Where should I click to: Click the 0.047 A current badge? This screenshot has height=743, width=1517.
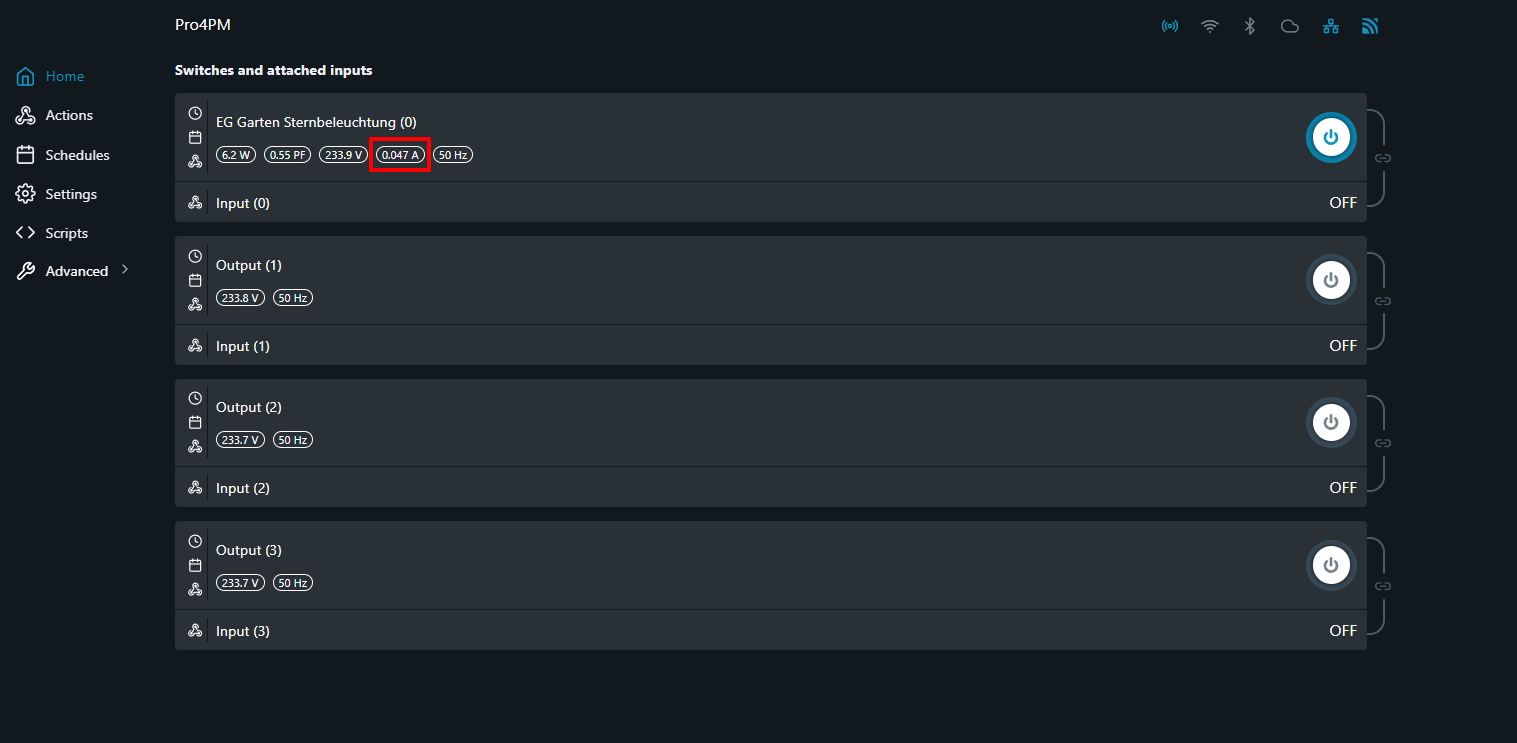(x=400, y=155)
